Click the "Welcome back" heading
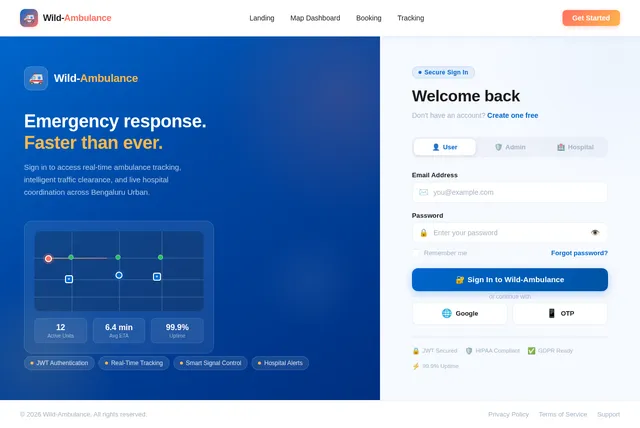Screen dimensions: 640x428 [466, 96]
